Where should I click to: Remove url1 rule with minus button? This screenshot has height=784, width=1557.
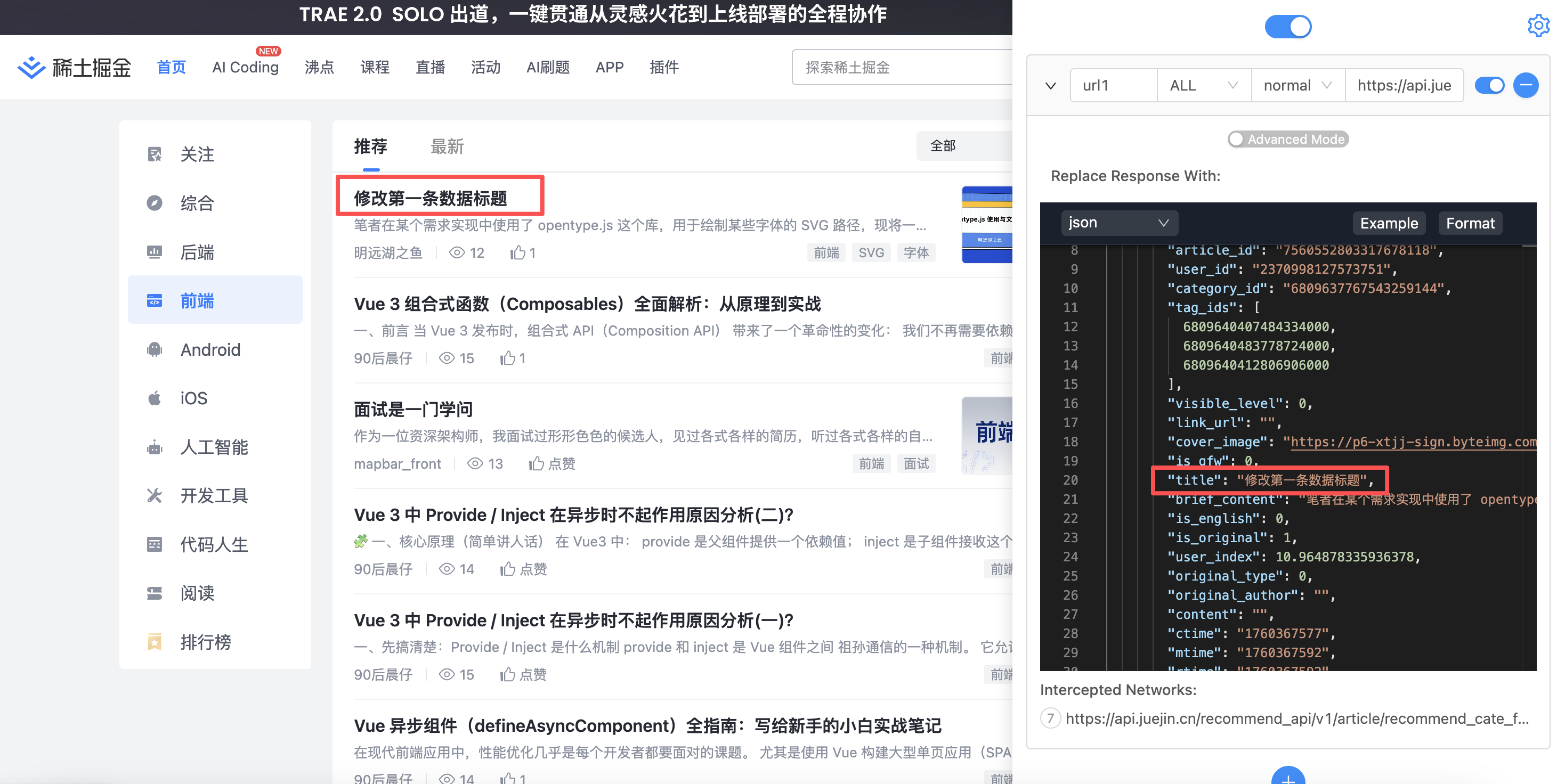1525,85
